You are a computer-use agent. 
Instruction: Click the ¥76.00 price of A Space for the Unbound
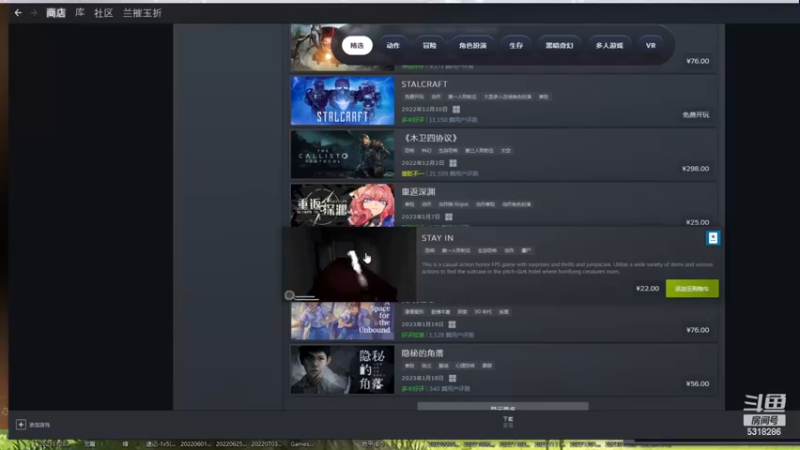(x=697, y=330)
